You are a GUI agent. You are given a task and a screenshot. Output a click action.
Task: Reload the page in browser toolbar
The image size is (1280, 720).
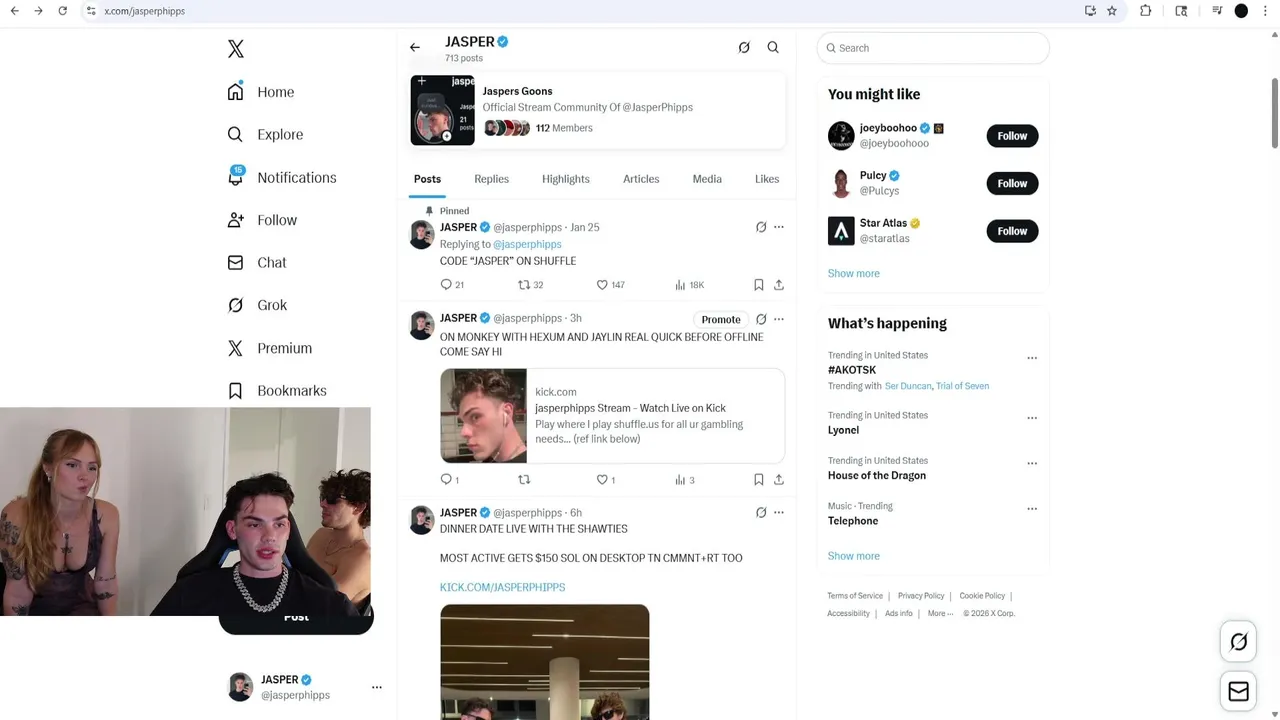62,11
